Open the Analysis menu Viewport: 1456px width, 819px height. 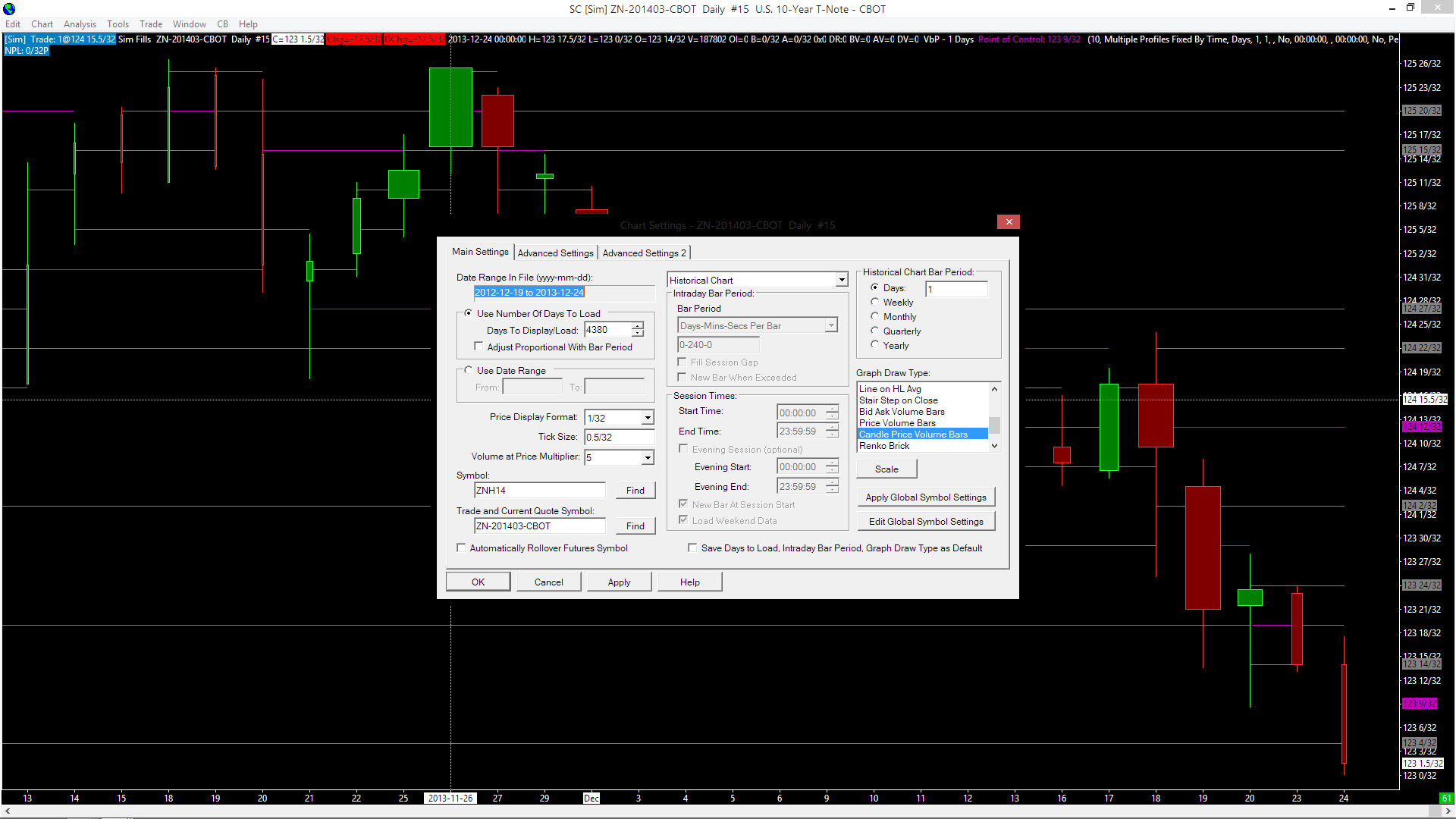point(80,24)
